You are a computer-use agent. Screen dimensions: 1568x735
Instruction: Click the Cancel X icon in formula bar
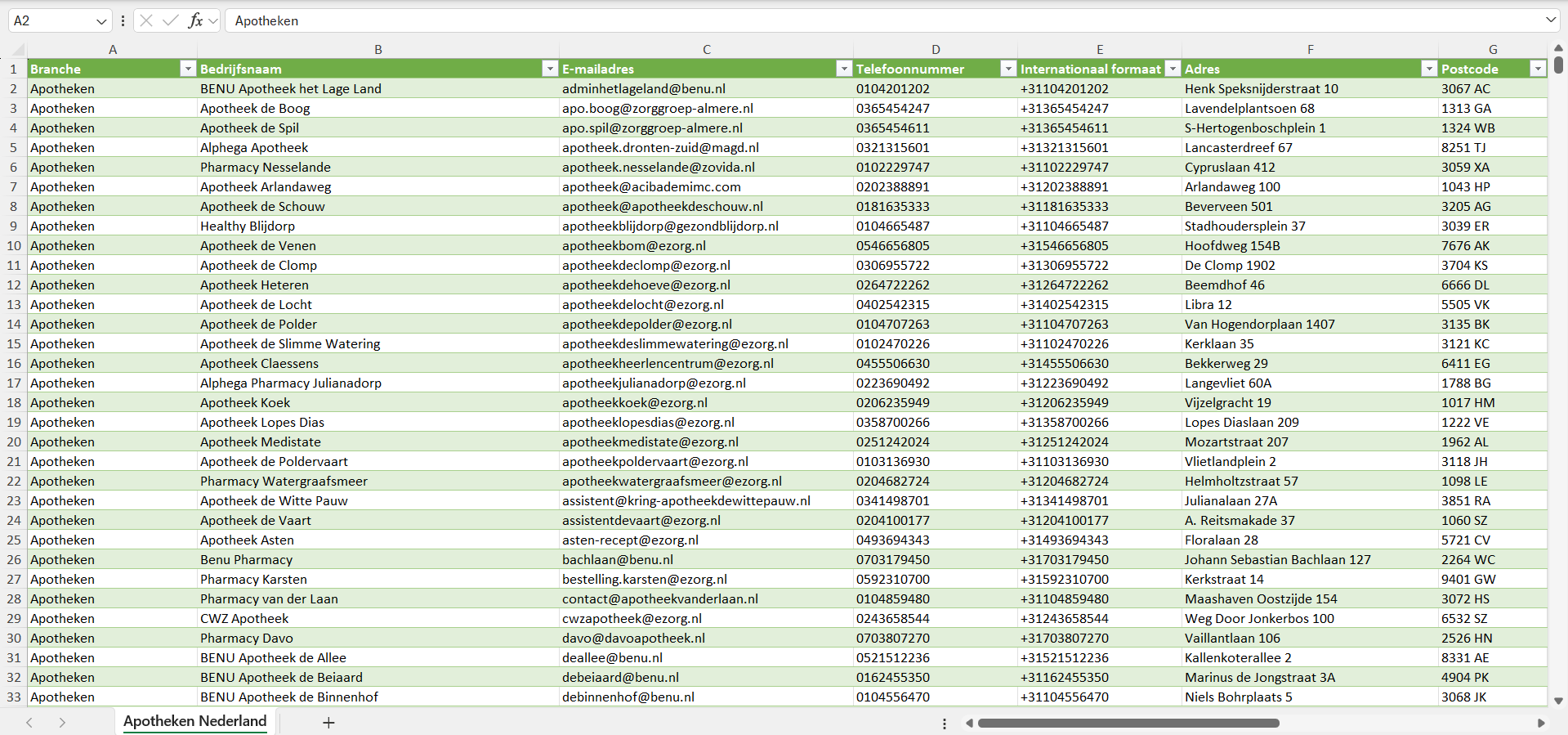point(146,20)
